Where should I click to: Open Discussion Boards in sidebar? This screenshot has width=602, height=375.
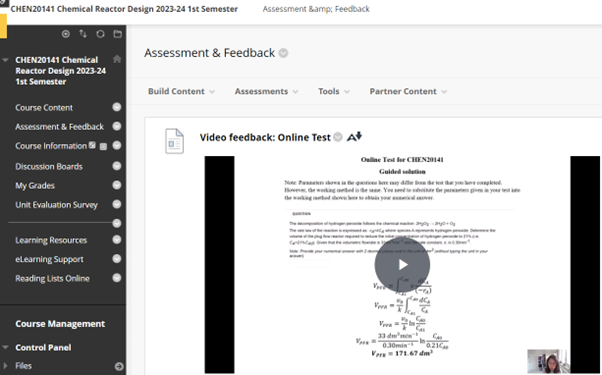[49, 167]
